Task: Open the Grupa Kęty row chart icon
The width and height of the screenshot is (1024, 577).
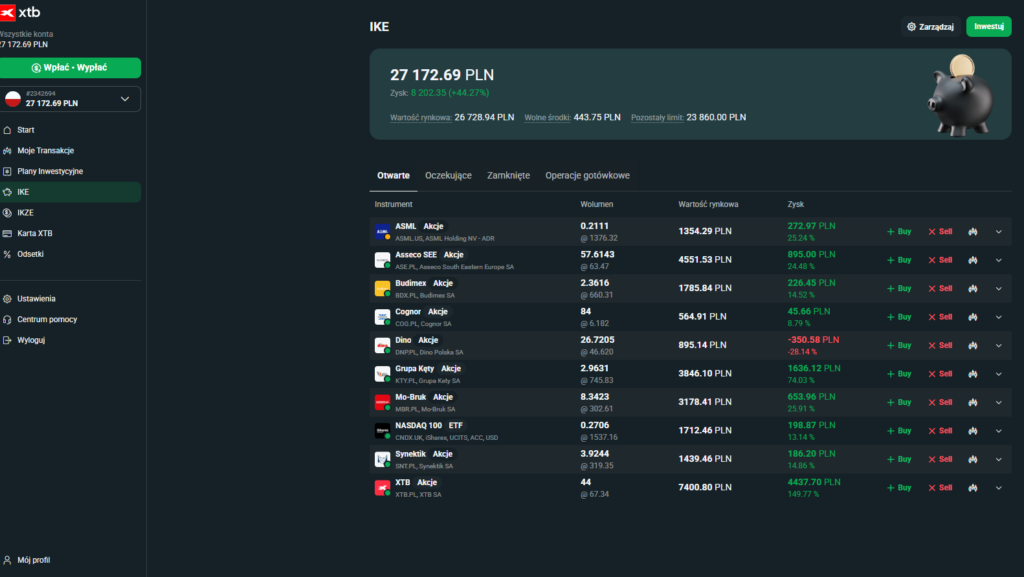Action: pos(972,374)
